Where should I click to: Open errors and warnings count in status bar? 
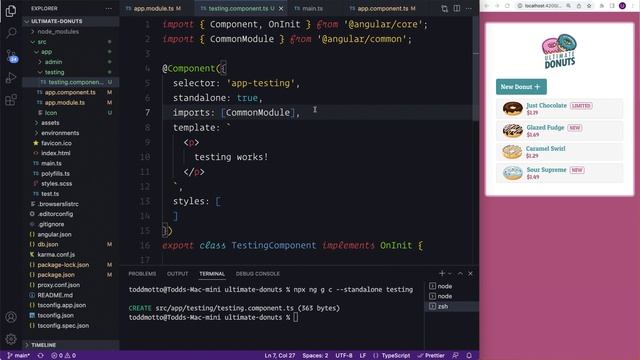click(64, 356)
